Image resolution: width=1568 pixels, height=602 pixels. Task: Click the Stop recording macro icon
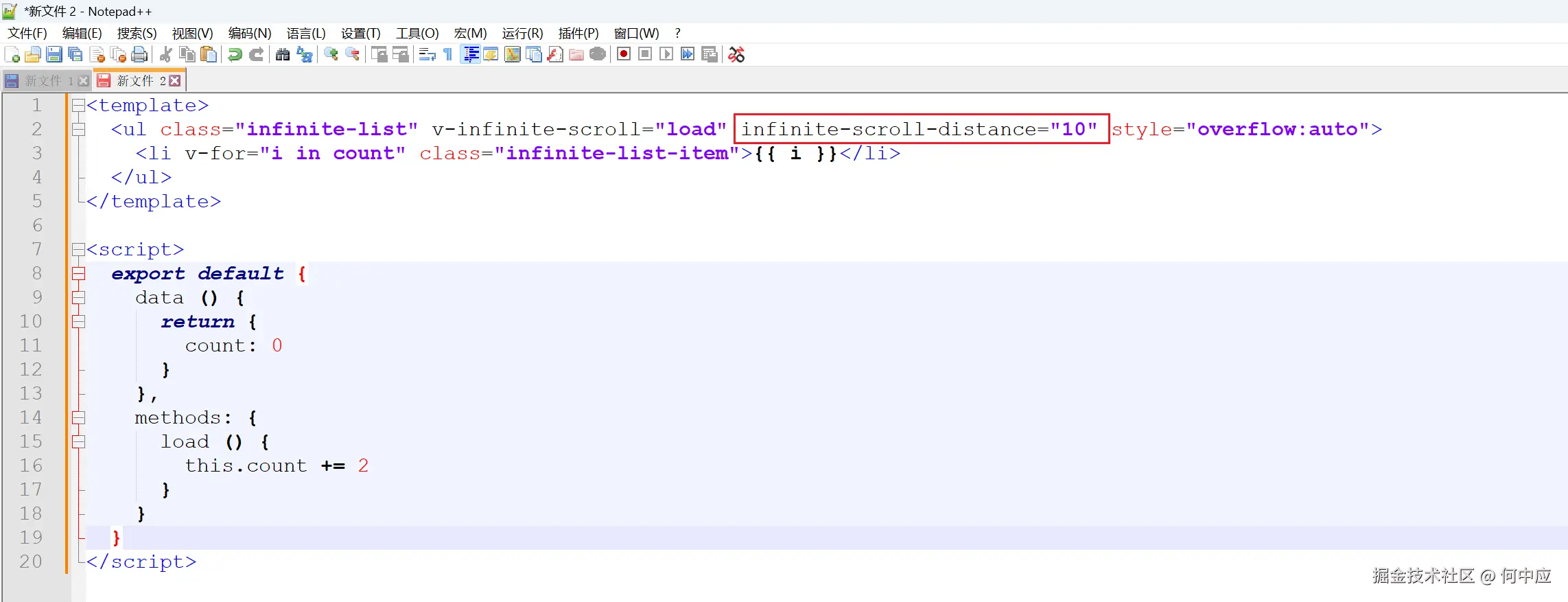645,55
